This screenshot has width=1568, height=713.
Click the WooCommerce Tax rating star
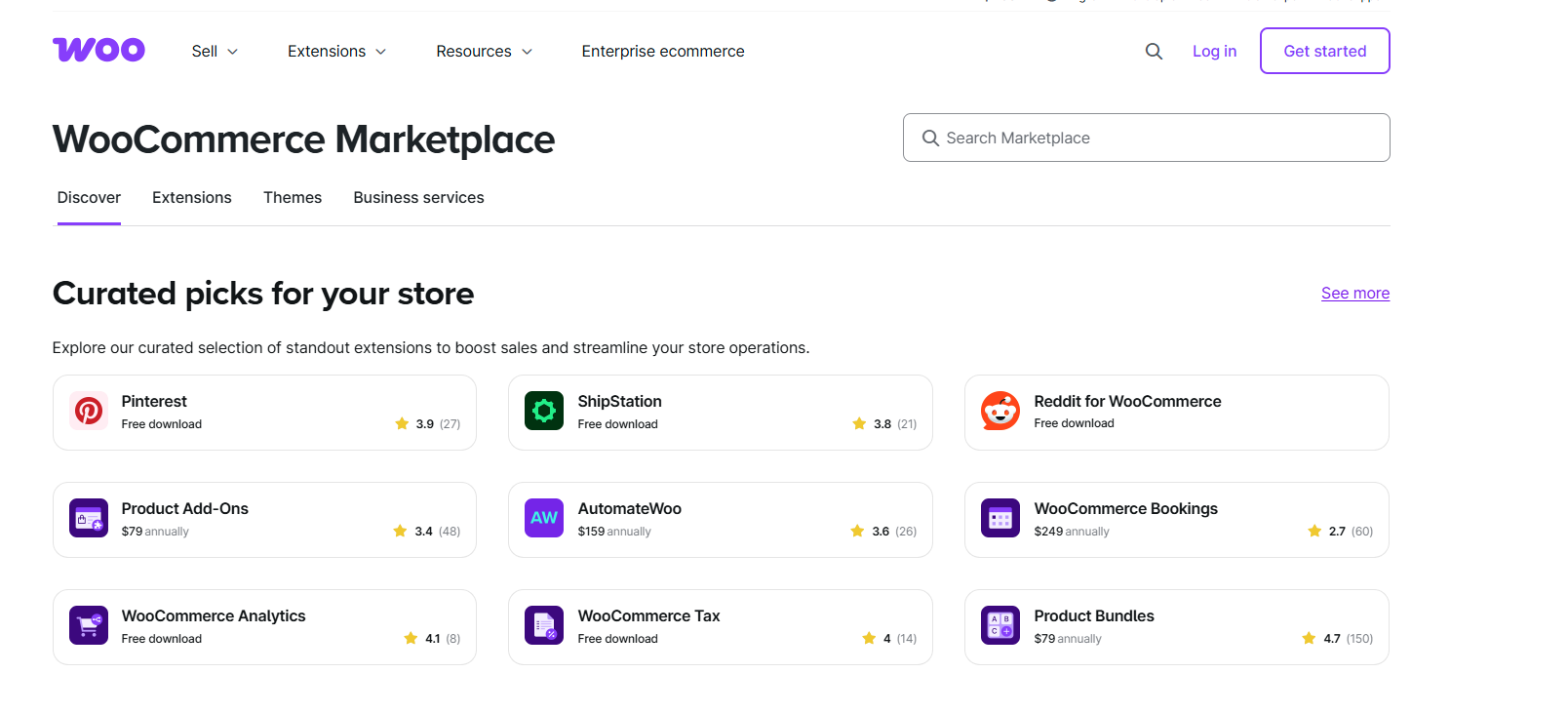[869, 638]
